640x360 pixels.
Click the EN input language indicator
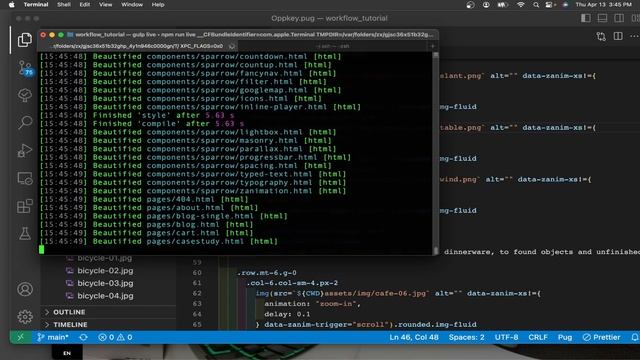(x=67, y=353)
